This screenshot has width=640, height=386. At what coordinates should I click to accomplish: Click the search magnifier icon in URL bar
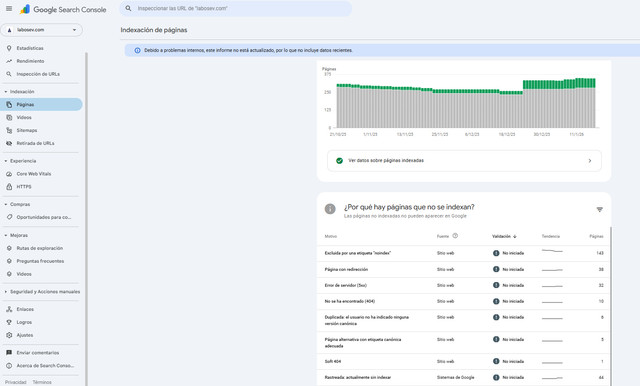[x=128, y=8]
